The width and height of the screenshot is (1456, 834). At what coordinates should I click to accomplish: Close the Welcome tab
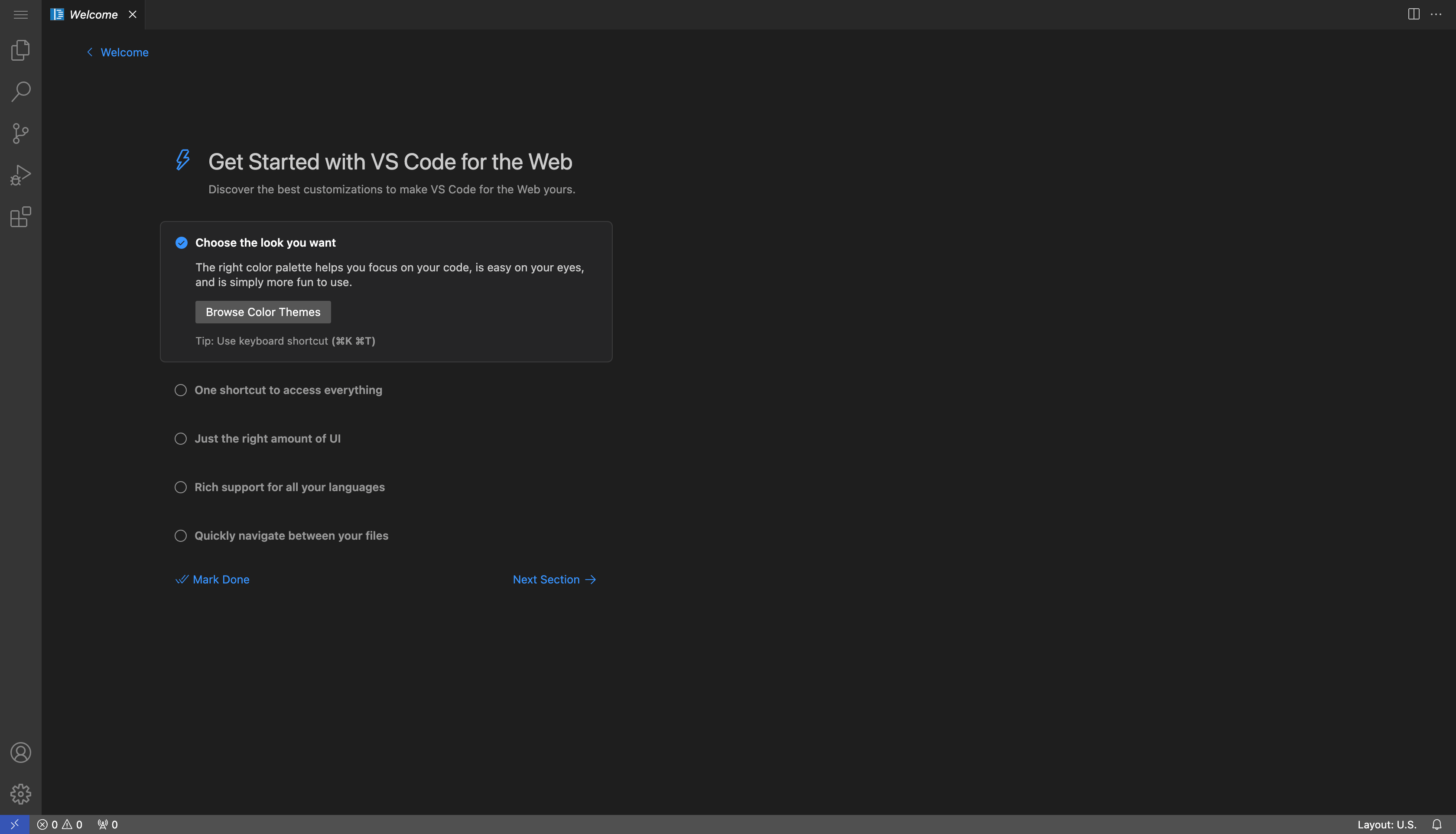[x=132, y=14]
